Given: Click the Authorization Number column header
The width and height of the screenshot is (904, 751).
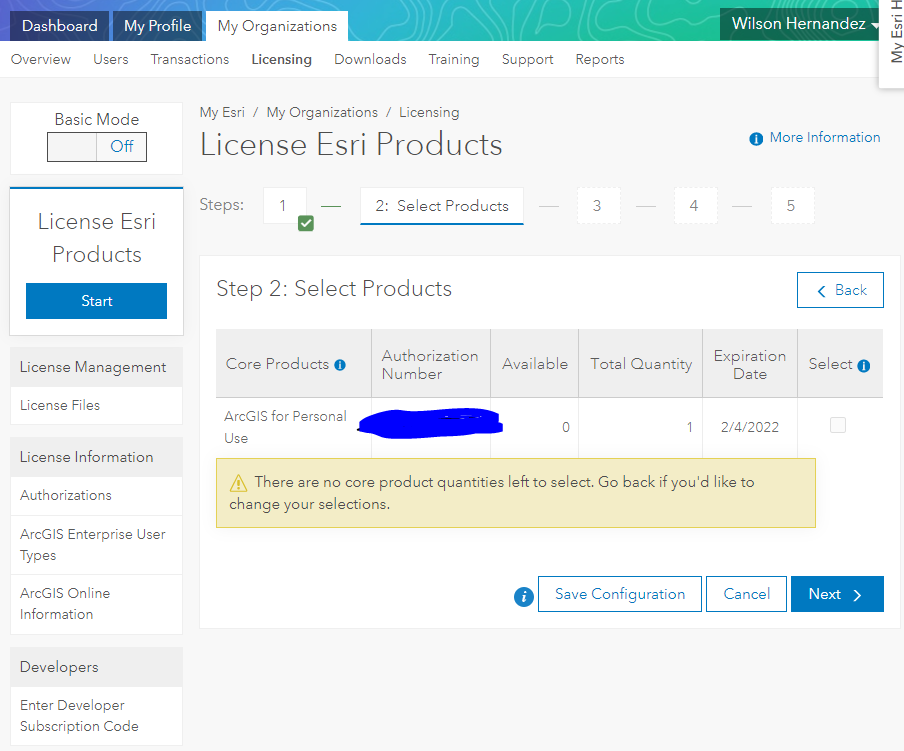Looking at the screenshot, I should point(430,365).
